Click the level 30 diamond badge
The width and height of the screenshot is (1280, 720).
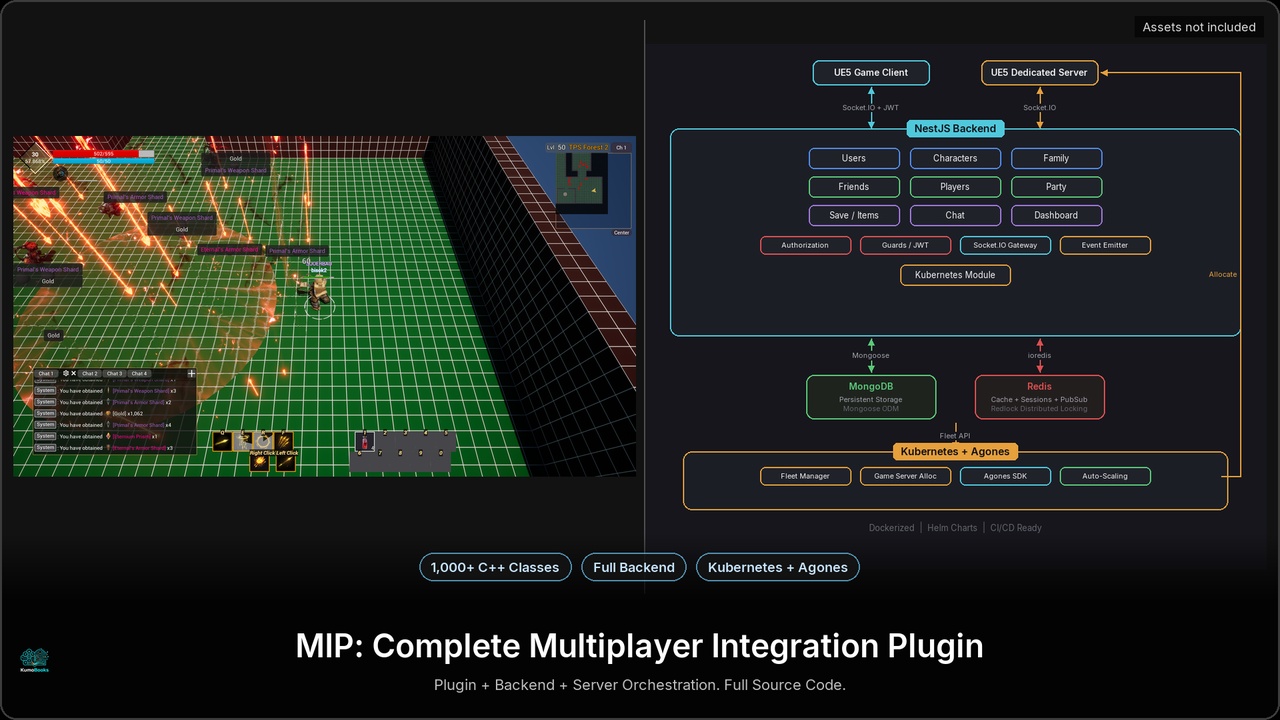(35, 158)
